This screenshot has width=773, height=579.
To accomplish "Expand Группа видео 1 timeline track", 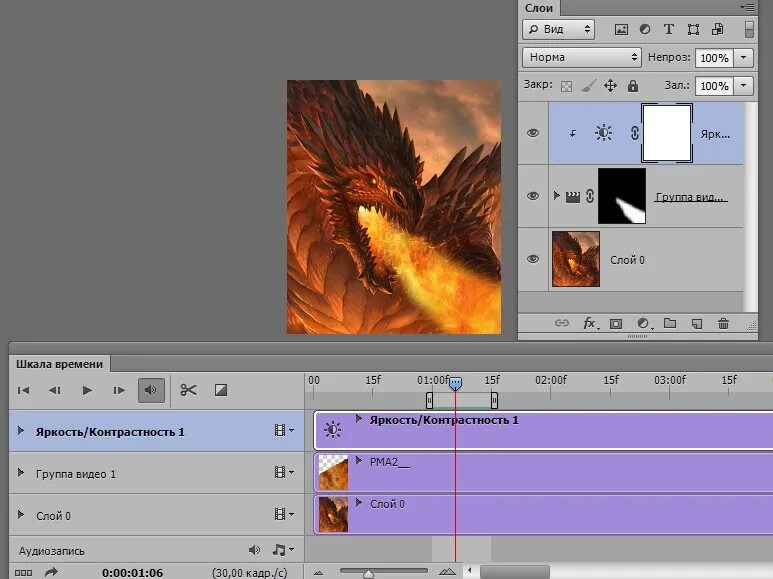I will pyautogui.click(x=21, y=472).
